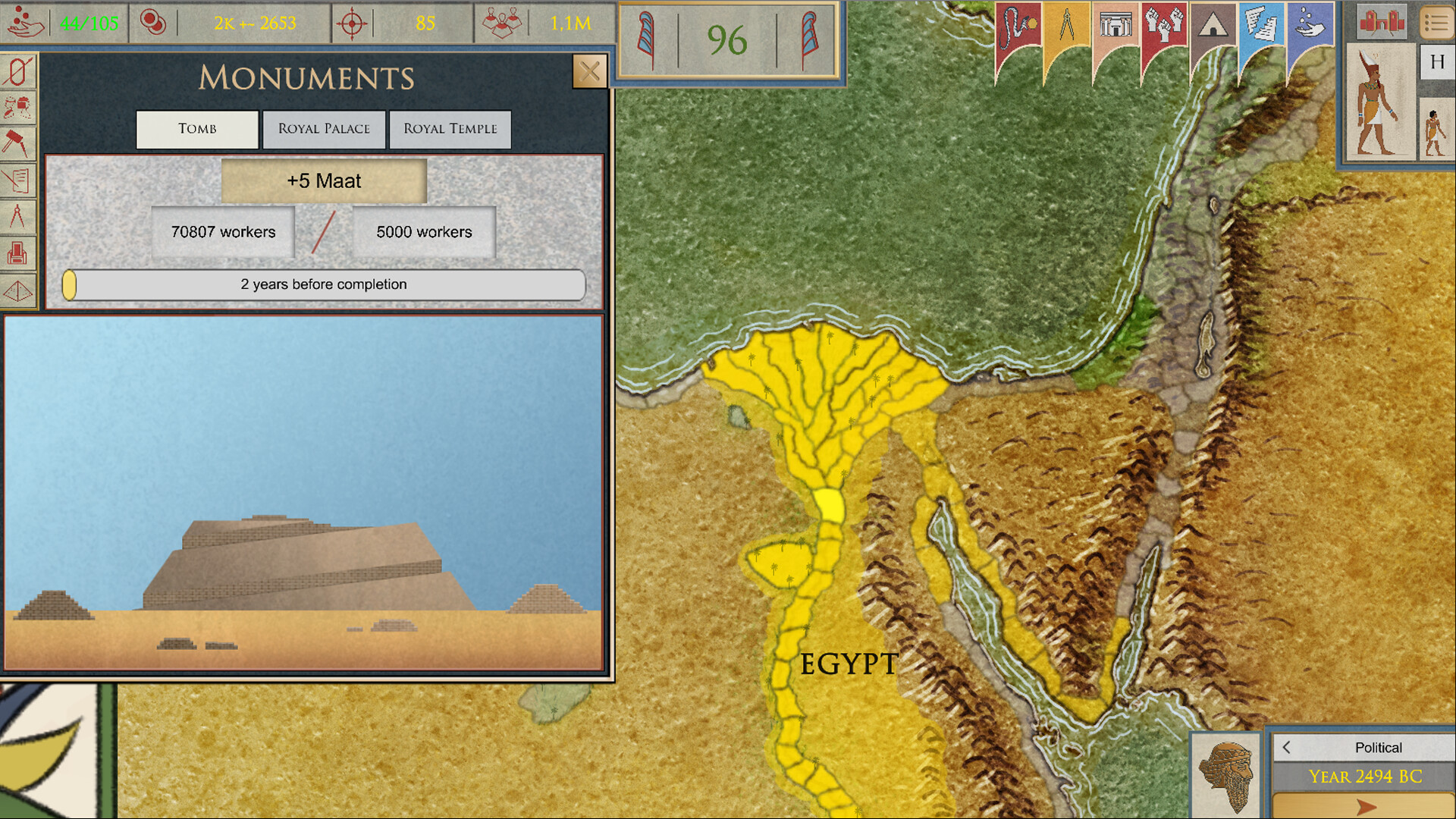Screen dimensions: 1456x819
Task: Click the decree scroll-and-pen icon
Action: (20, 180)
